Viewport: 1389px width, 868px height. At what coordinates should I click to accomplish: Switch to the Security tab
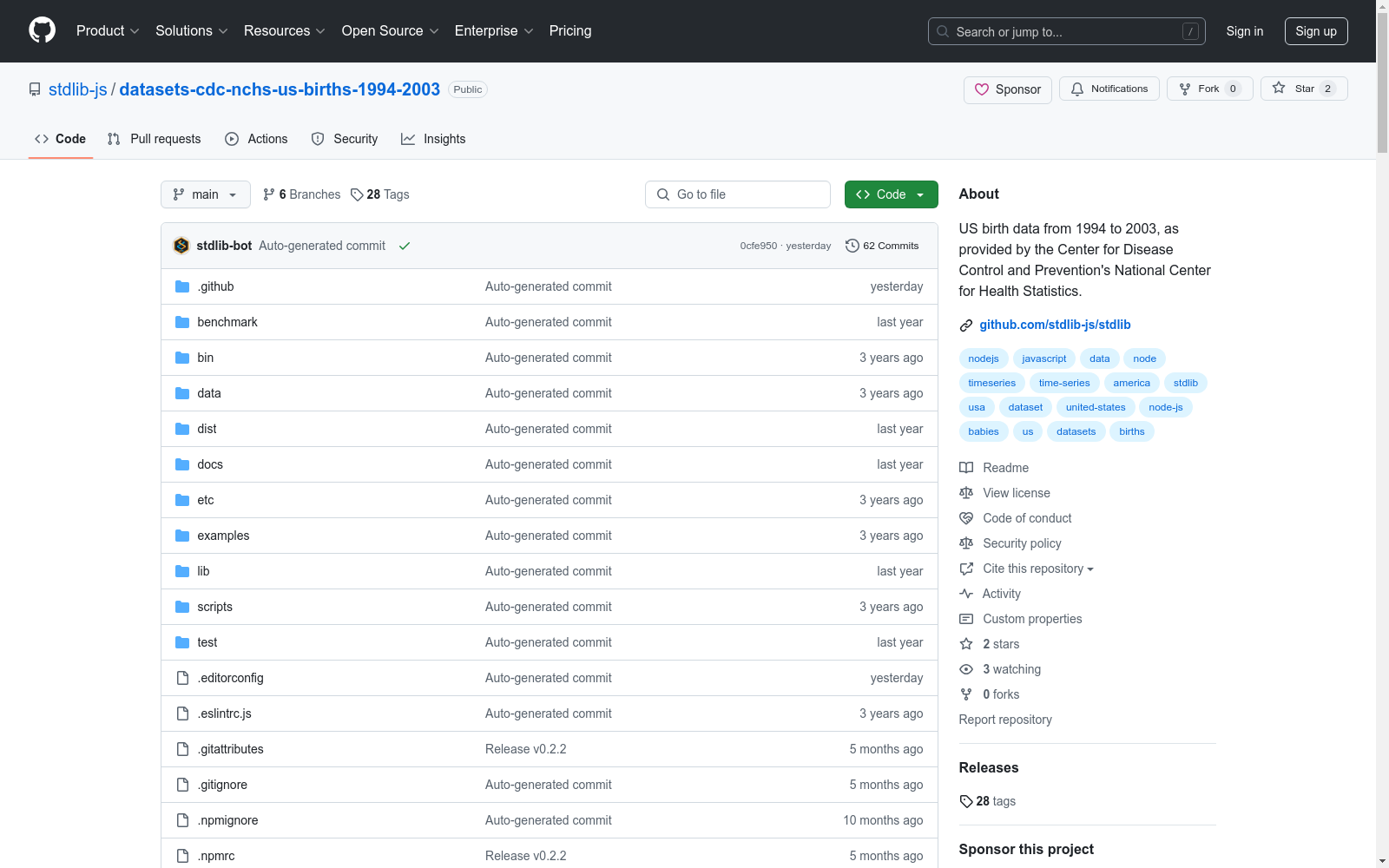[345, 139]
